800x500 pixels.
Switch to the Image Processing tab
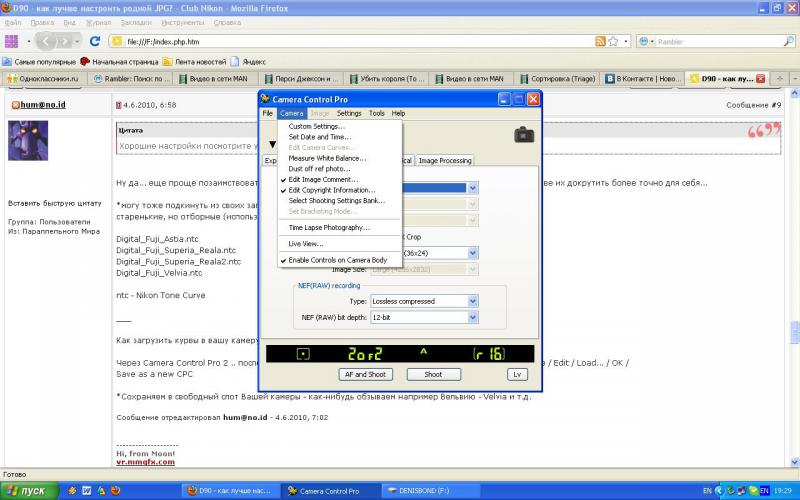[x=445, y=161]
